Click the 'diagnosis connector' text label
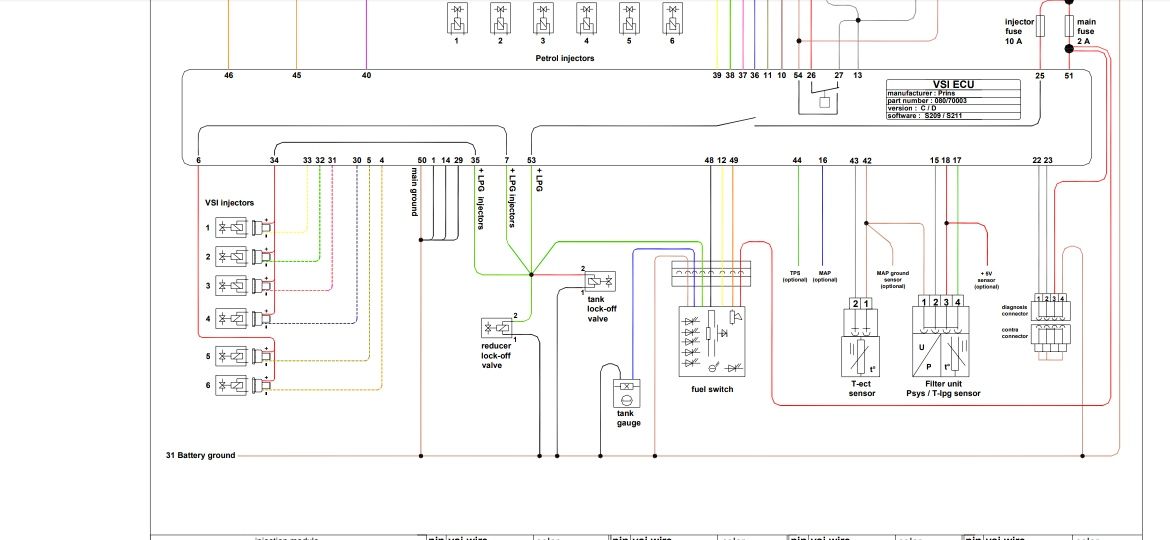 tap(1014, 310)
